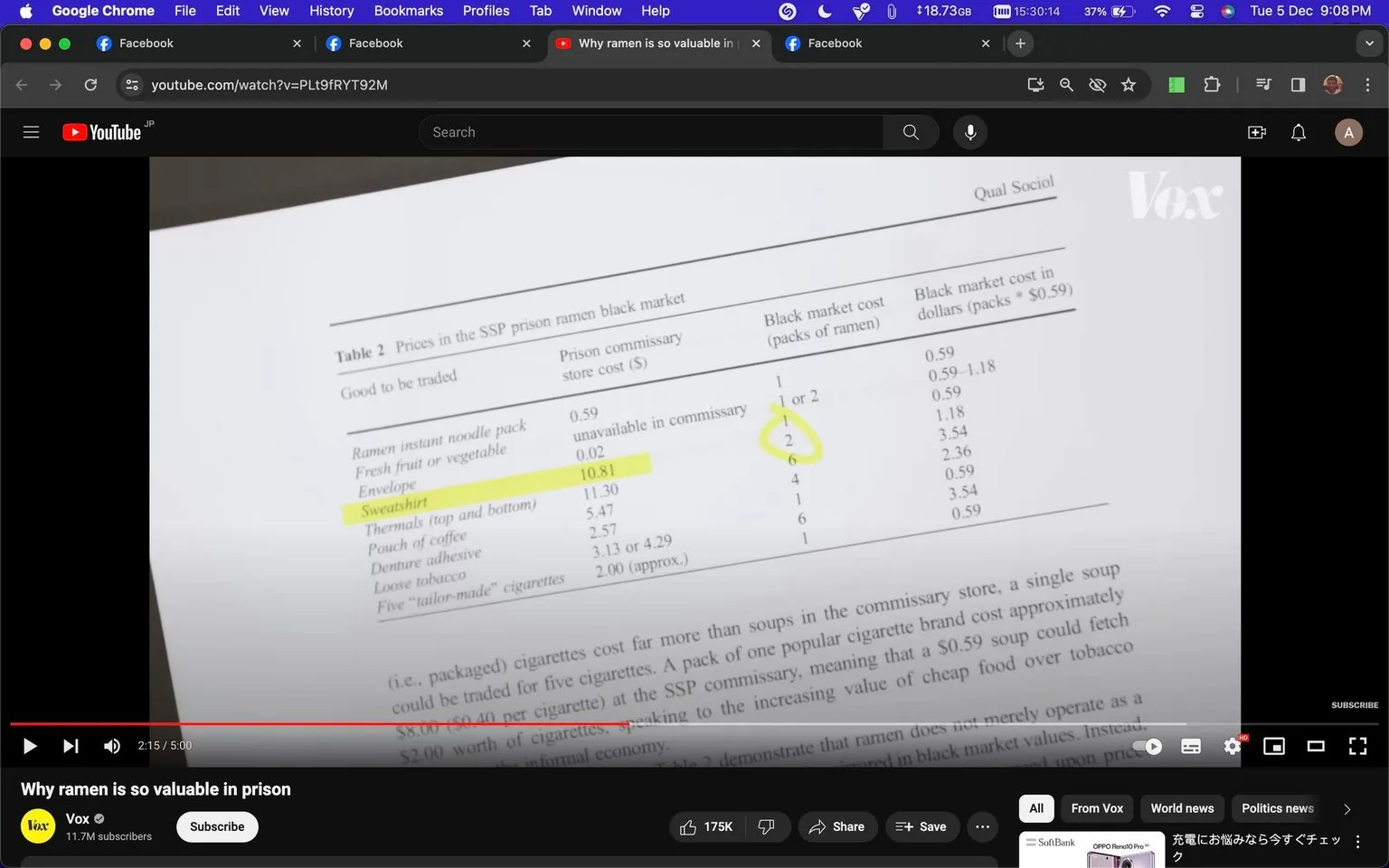Image resolution: width=1389 pixels, height=868 pixels.
Task: Click the Create video icon
Action: 1256,131
